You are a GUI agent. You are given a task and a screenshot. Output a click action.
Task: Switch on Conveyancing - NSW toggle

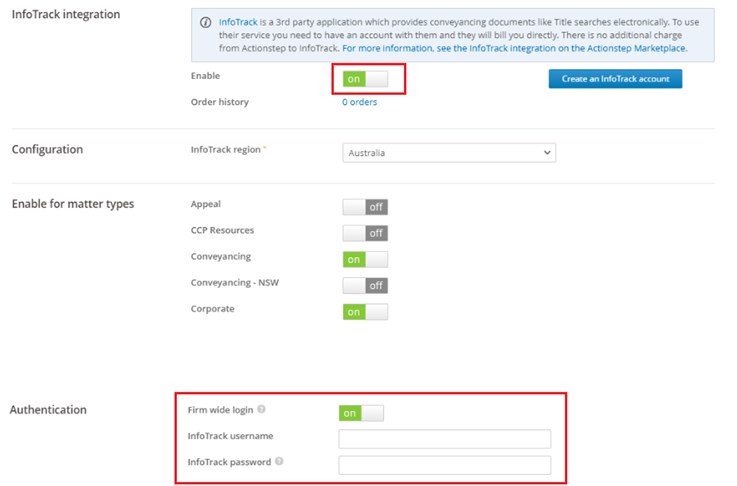365,285
